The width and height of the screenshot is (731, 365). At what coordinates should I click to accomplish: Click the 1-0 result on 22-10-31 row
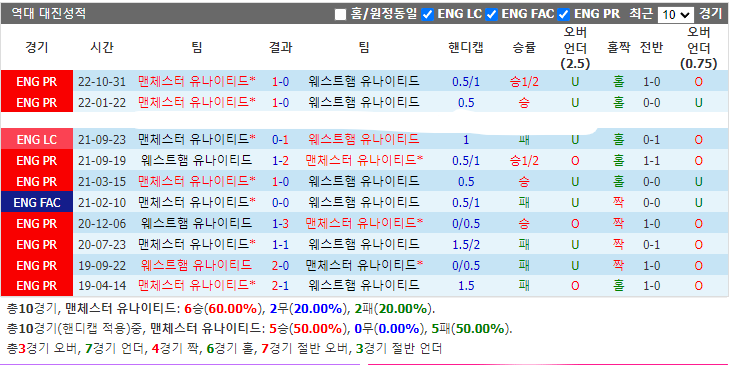tap(280, 82)
